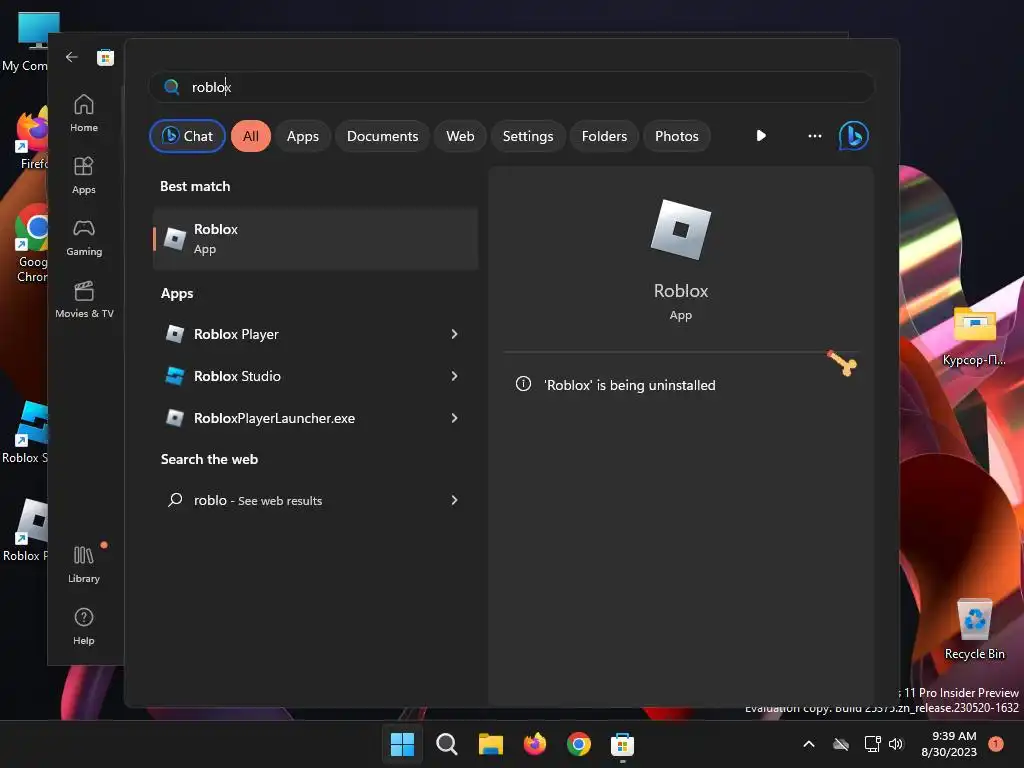Viewport: 1024px width, 768px height.
Task: Go back with the Store back arrow
Action: (x=72, y=57)
